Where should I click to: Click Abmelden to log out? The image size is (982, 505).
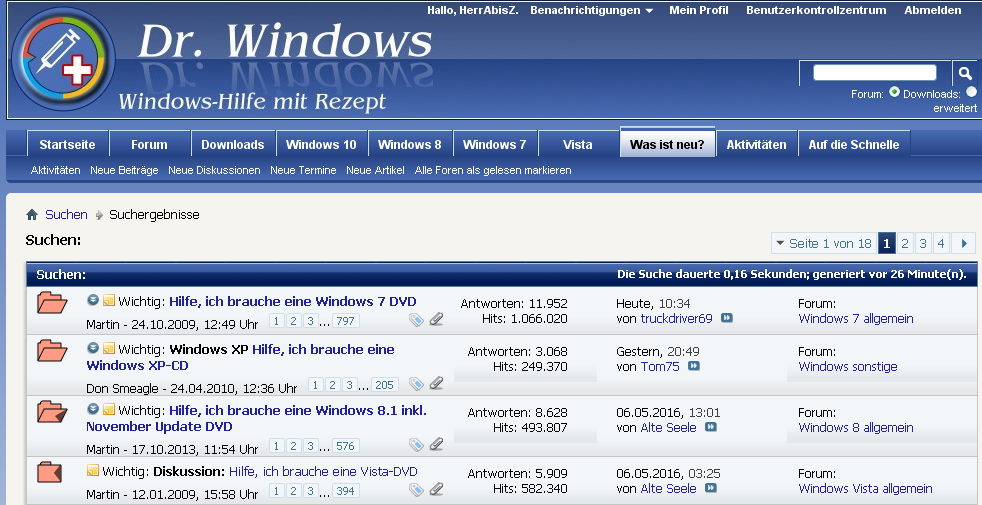(x=933, y=10)
